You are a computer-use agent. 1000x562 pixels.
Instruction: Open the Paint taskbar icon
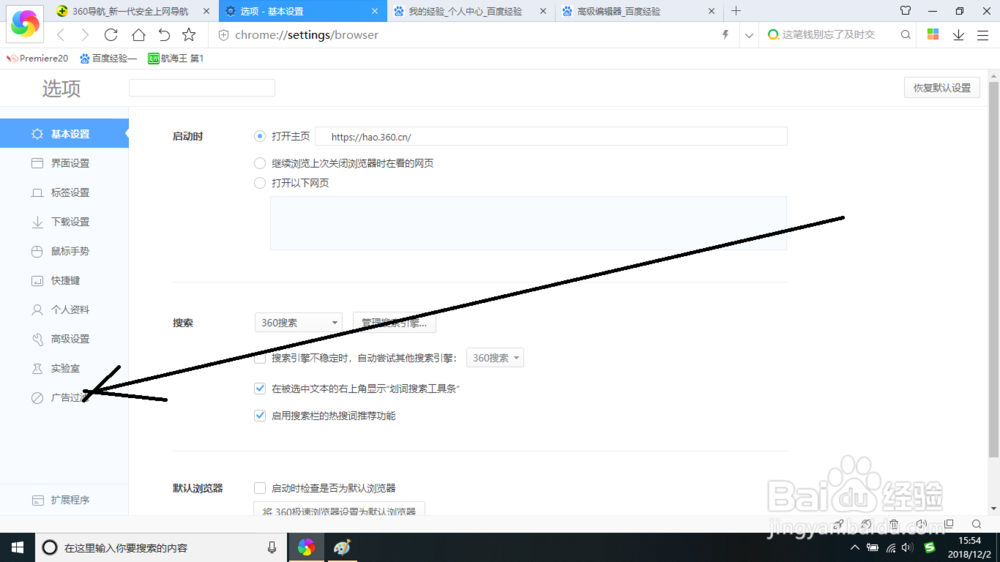click(342, 547)
